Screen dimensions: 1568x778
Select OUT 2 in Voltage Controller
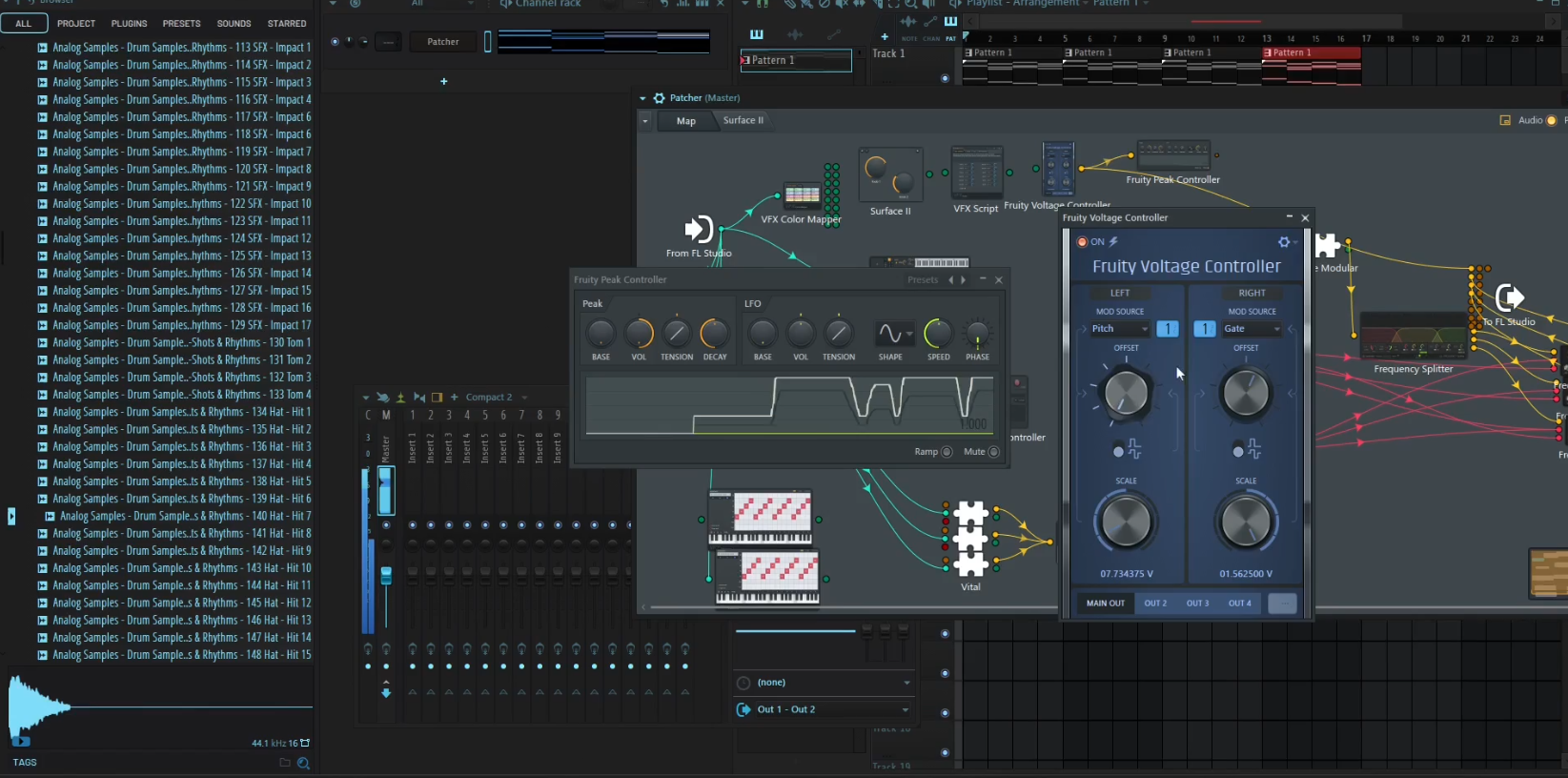pos(1155,604)
